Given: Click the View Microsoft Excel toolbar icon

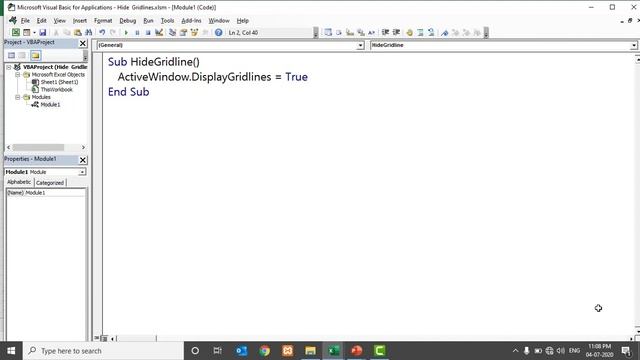Looking at the screenshot, I should (x=16, y=32).
